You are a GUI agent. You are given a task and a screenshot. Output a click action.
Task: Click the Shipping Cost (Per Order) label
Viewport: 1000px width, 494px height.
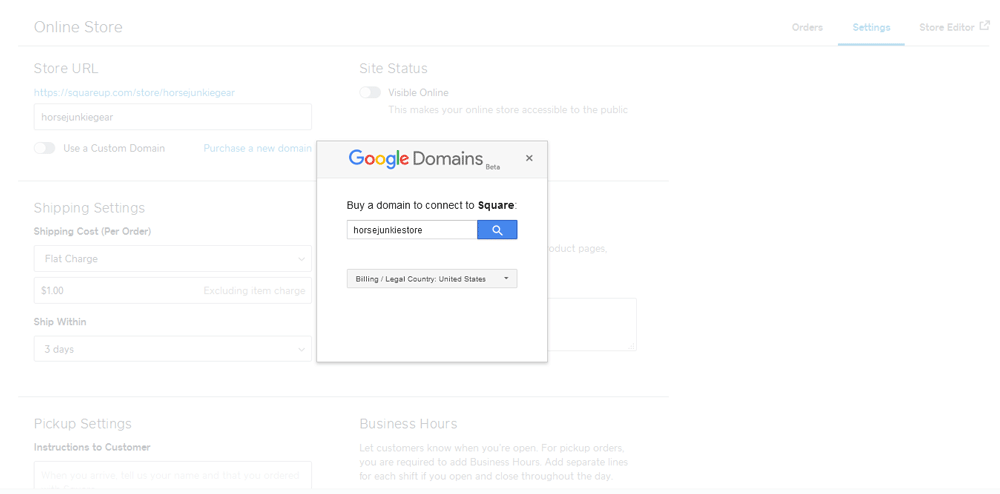(x=92, y=231)
